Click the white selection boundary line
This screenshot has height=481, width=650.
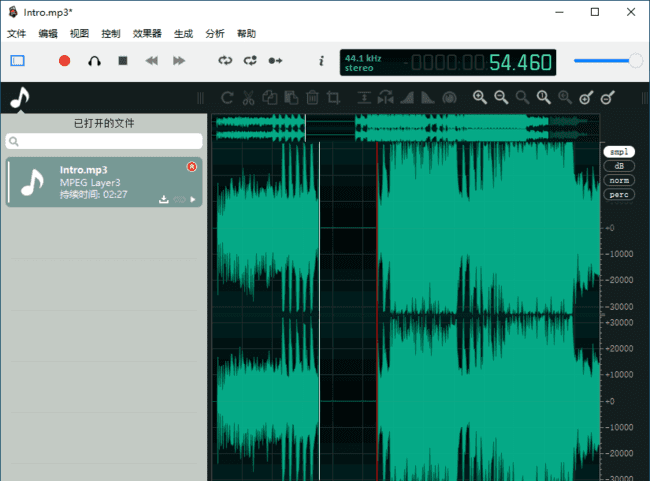[319, 311]
